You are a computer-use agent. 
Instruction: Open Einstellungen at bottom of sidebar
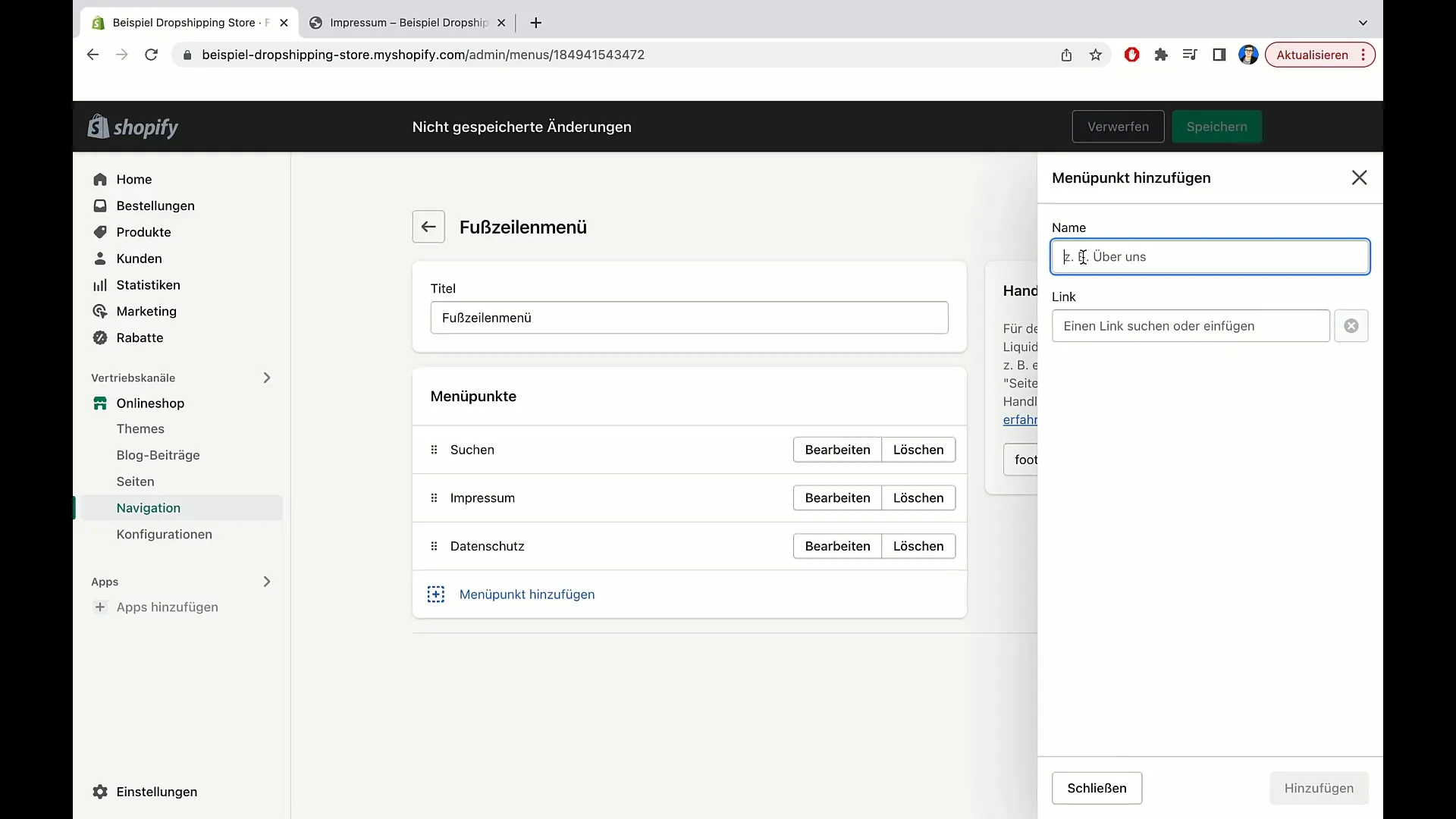[x=156, y=792]
